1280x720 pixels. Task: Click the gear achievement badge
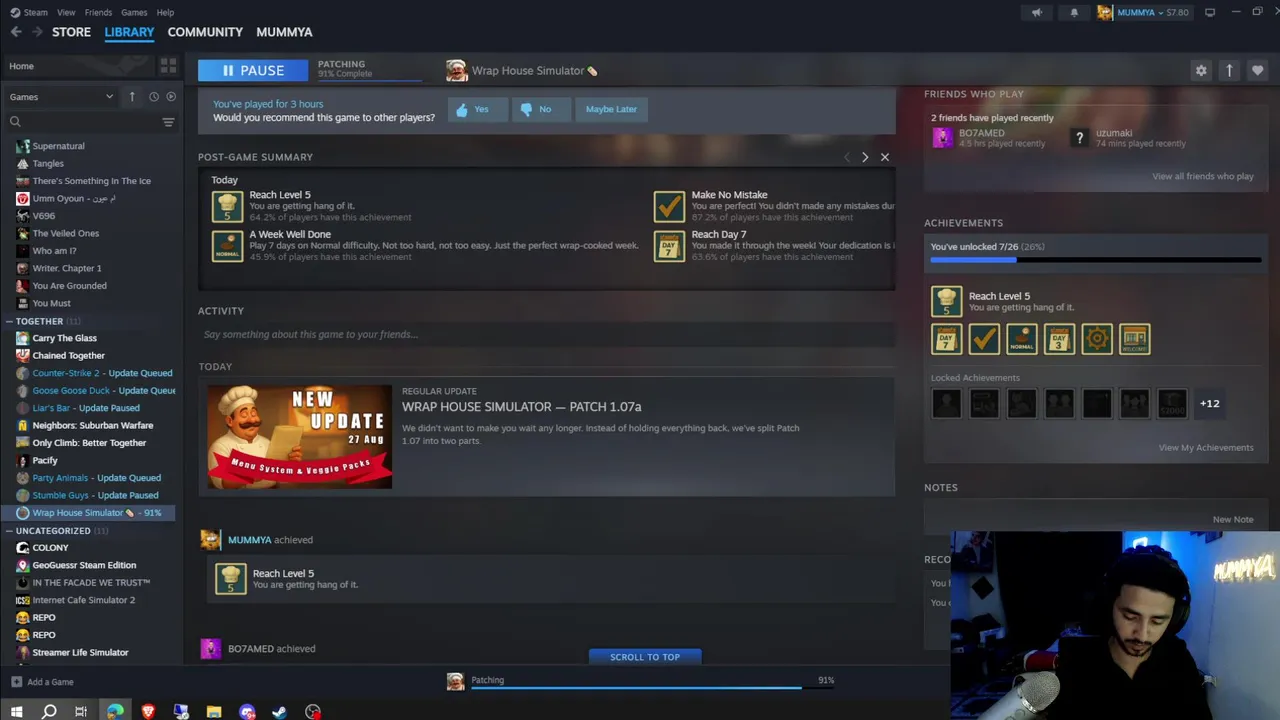pos(1097,339)
